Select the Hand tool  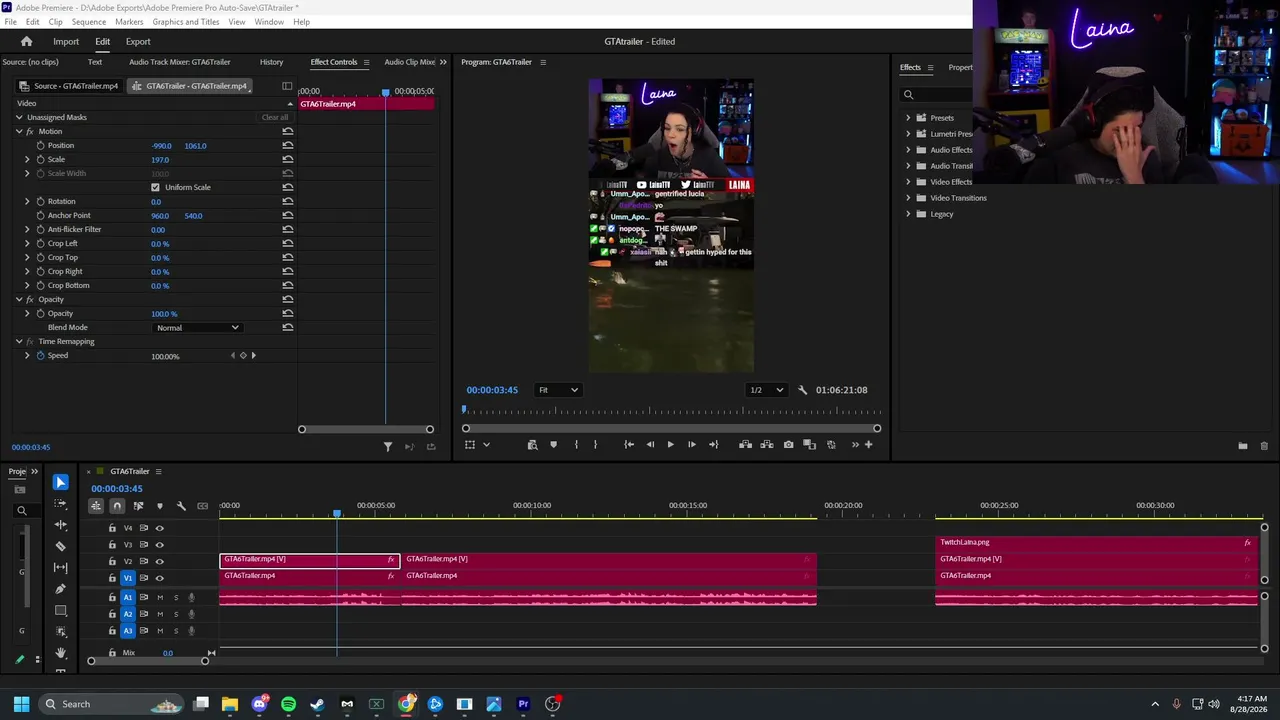[x=60, y=652]
